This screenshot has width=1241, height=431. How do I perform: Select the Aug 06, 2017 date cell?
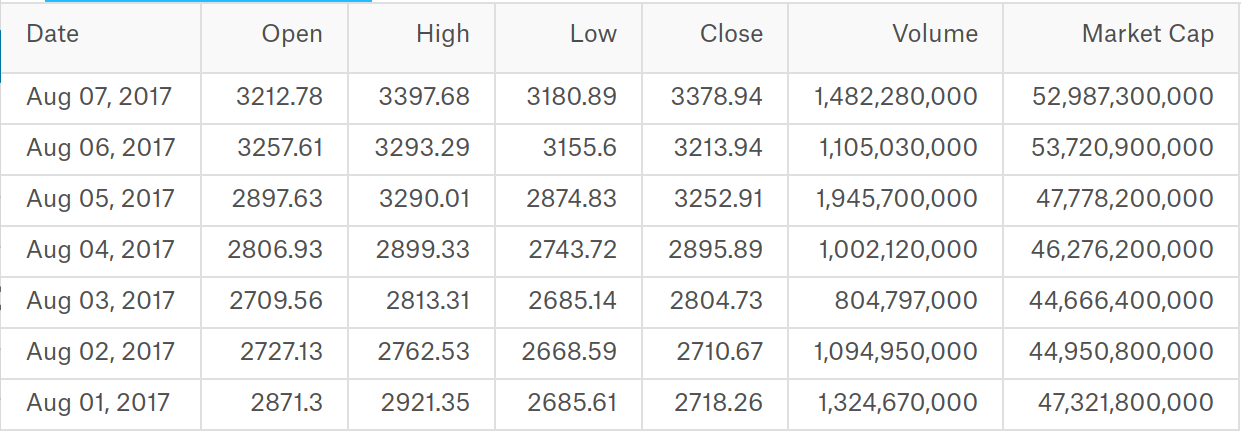(x=100, y=148)
